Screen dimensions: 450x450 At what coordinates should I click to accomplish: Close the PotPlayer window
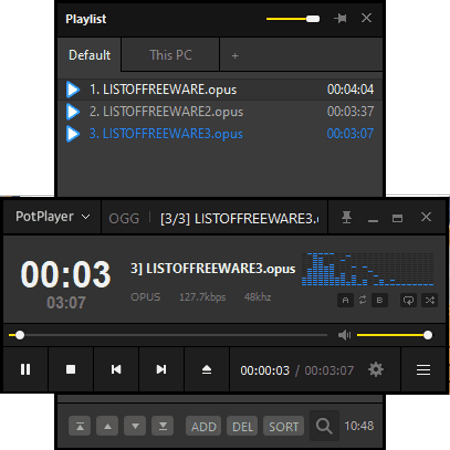(426, 217)
